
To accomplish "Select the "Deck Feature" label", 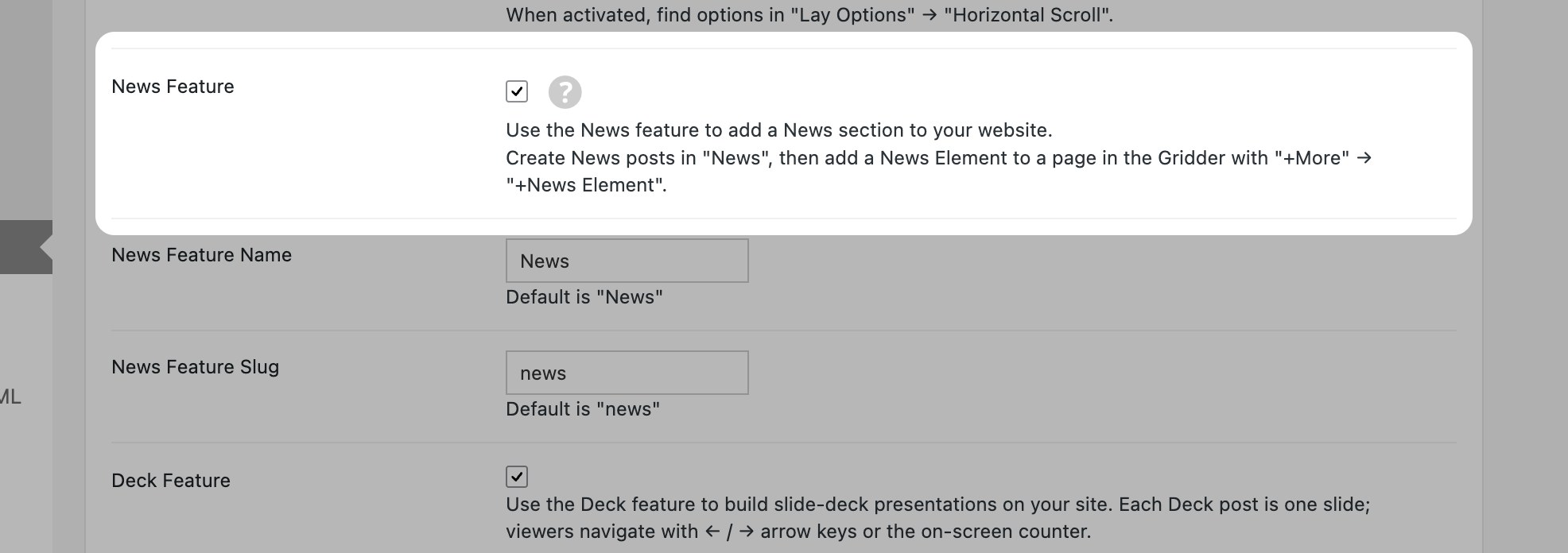I will point(171,481).
